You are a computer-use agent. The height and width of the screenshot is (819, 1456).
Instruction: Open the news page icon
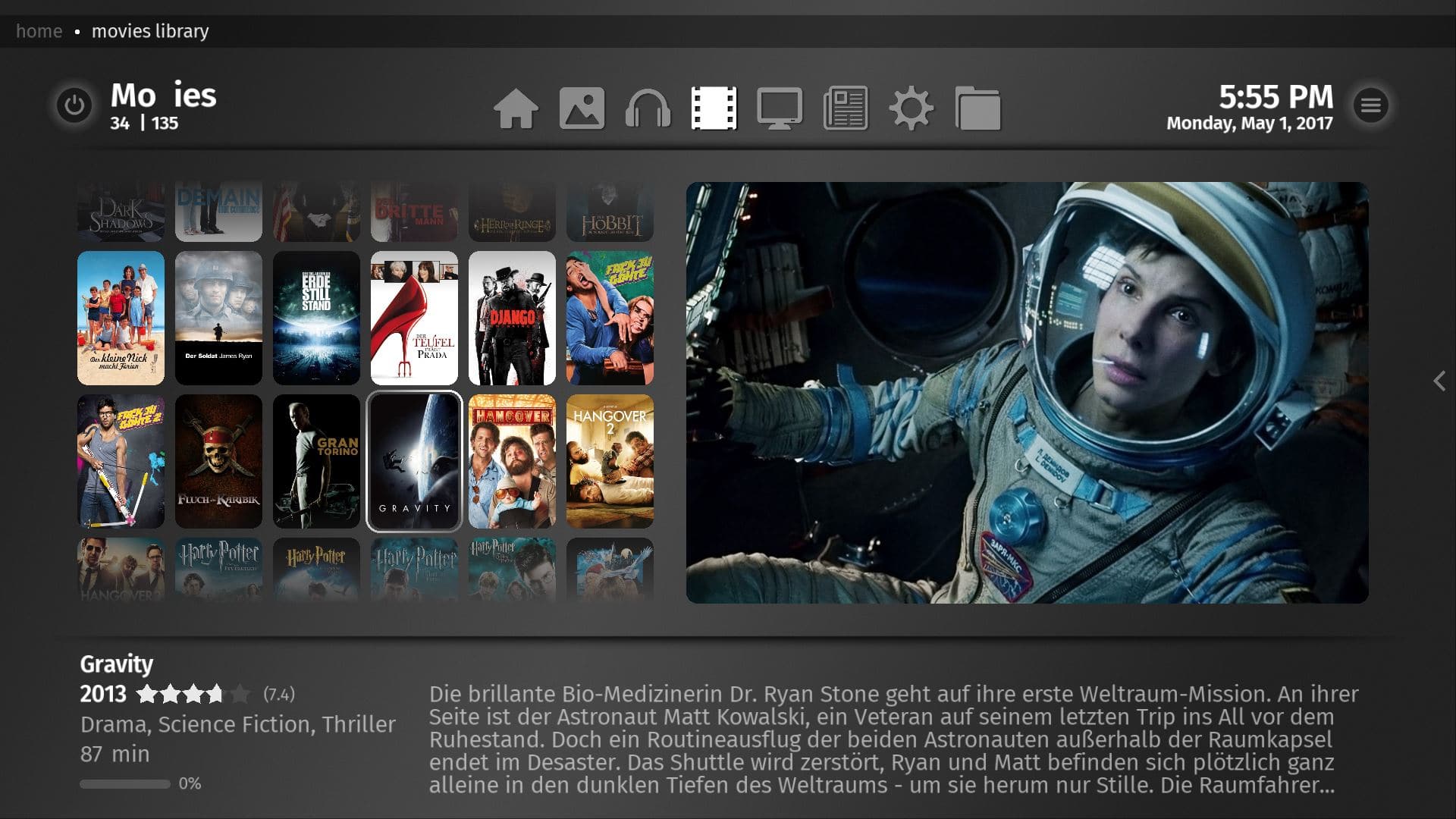(x=846, y=108)
